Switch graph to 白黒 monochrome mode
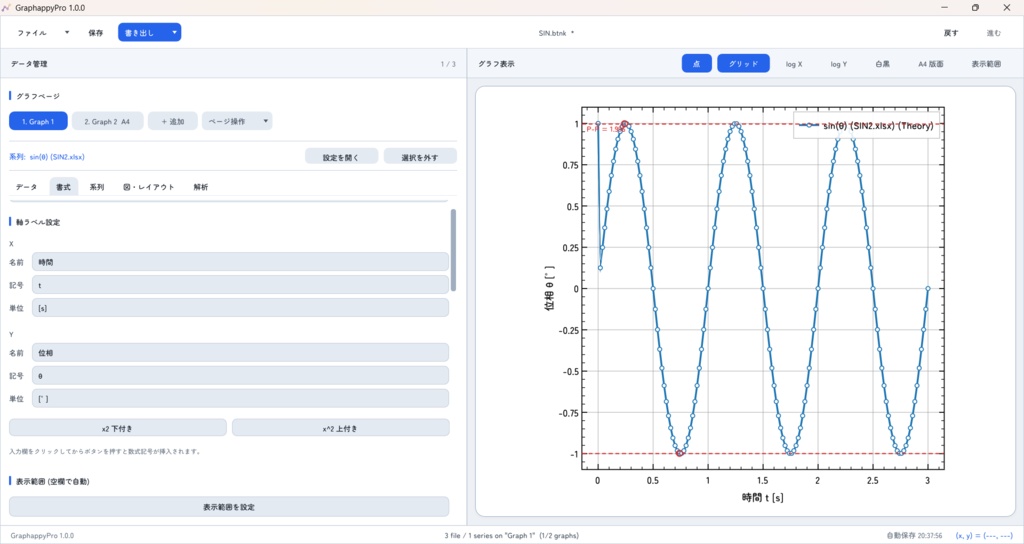 pyautogui.click(x=882, y=64)
